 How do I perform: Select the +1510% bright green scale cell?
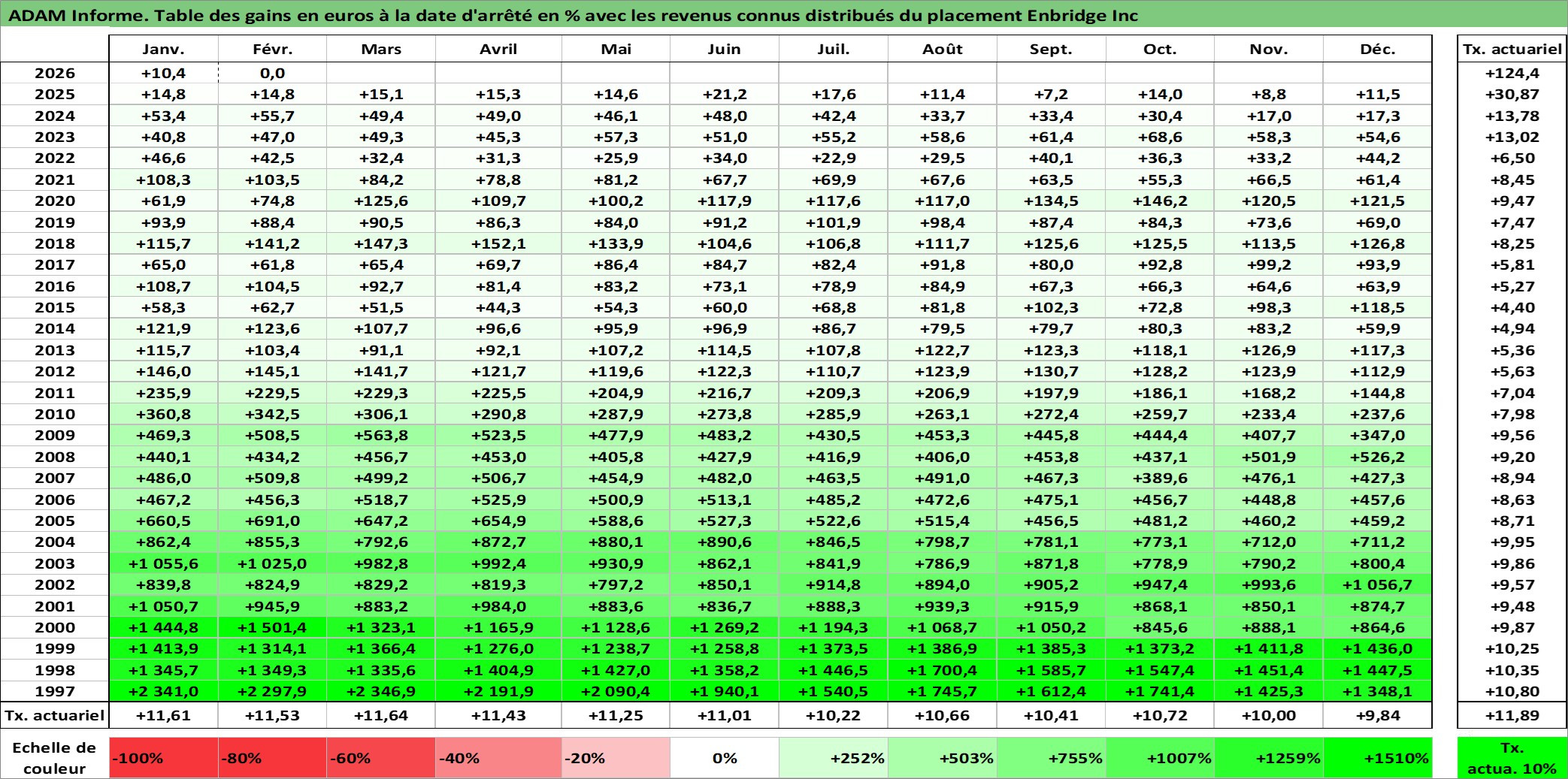pyautogui.click(x=1378, y=758)
